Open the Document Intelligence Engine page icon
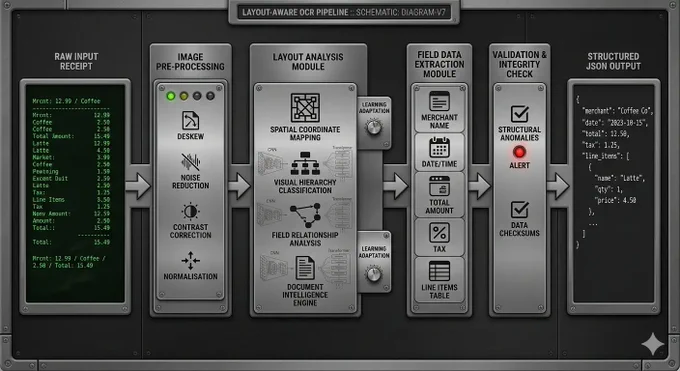The height and width of the screenshot is (371, 680). click(305, 268)
